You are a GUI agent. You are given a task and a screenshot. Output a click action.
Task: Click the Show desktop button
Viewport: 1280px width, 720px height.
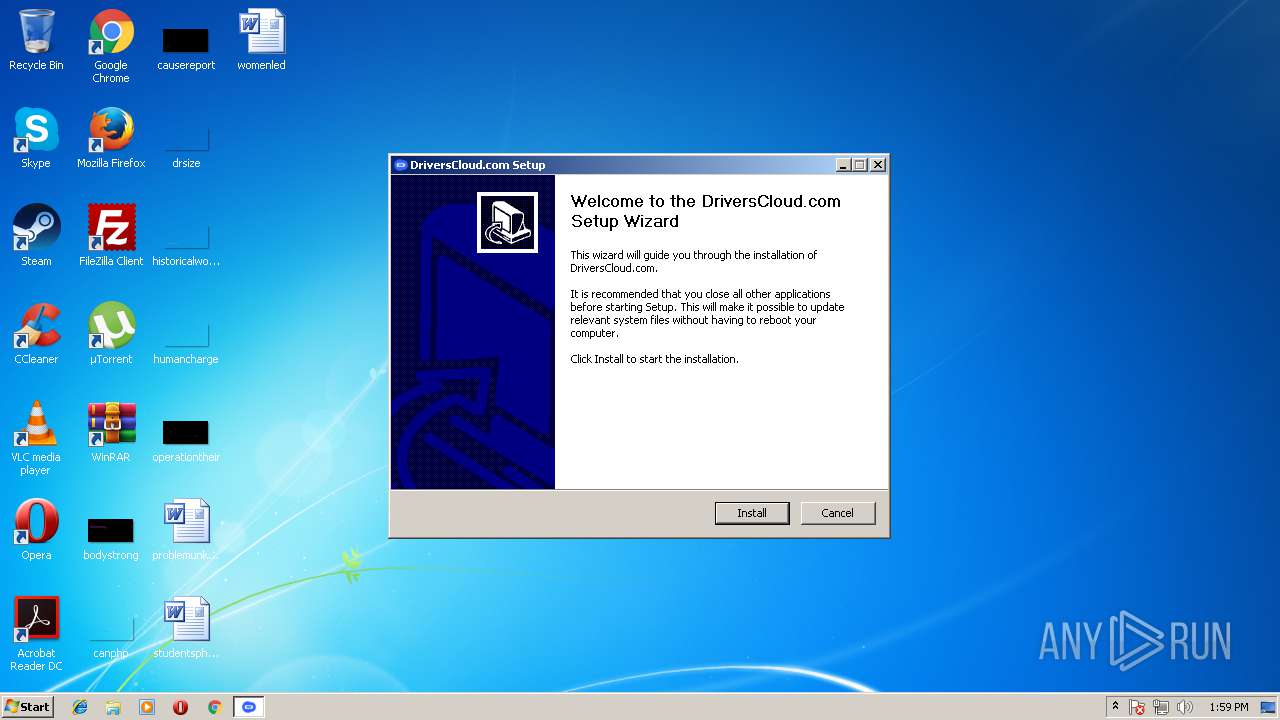[1269, 707]
